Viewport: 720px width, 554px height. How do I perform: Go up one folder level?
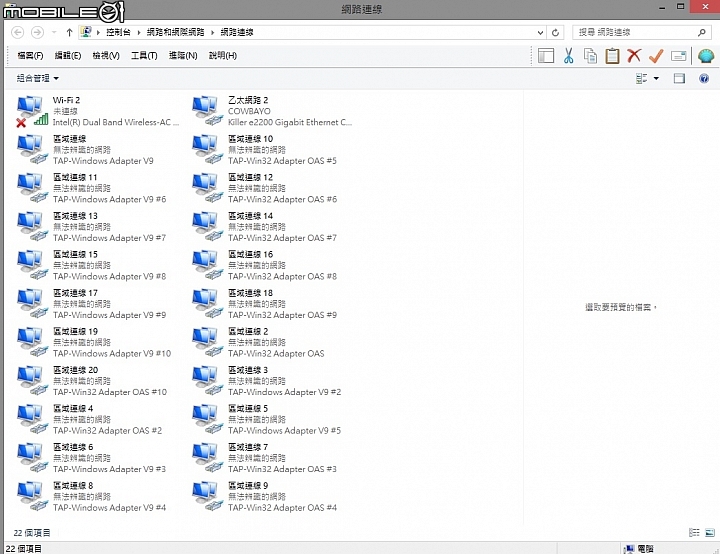(69, 32)
